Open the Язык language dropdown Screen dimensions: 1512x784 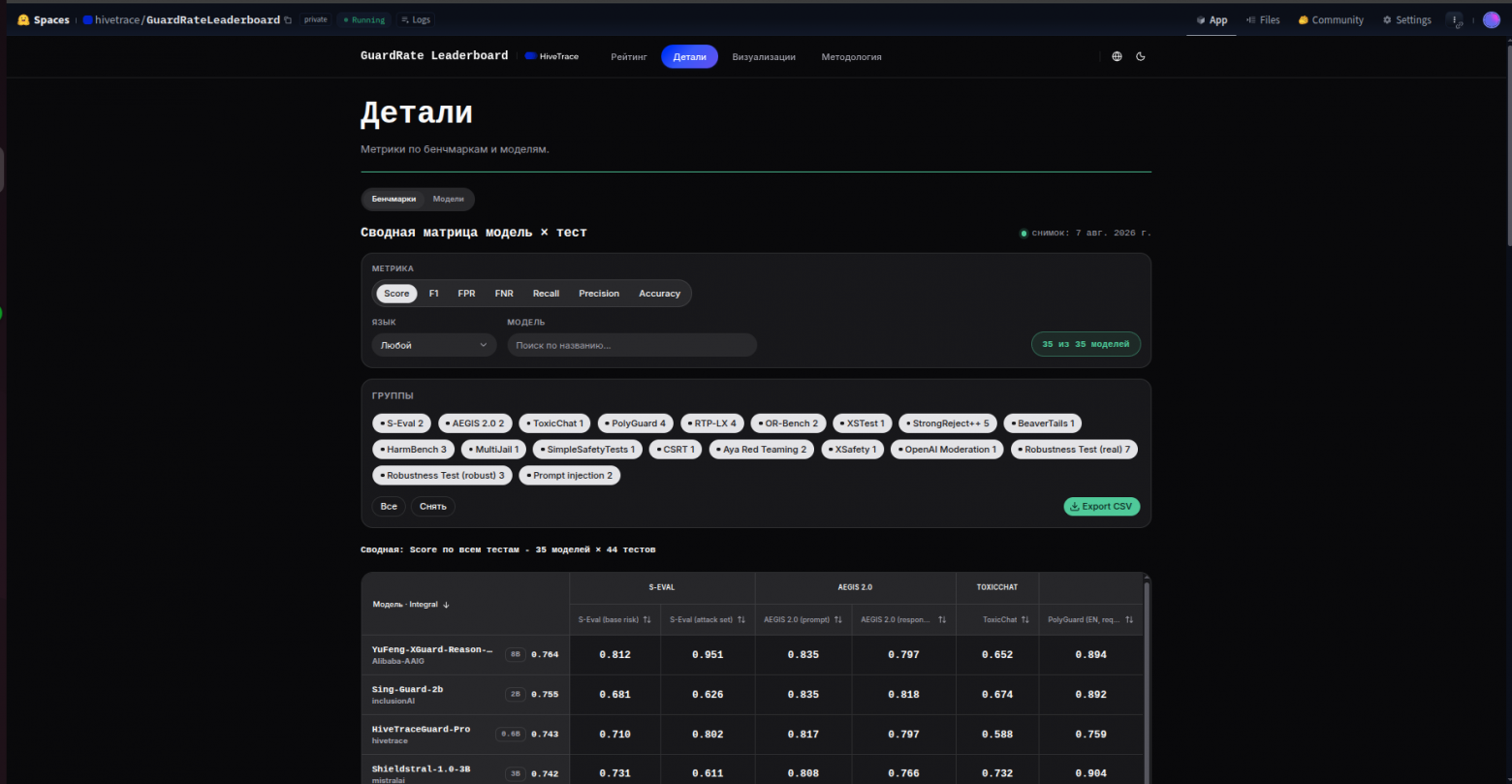[x=434, y=345]
